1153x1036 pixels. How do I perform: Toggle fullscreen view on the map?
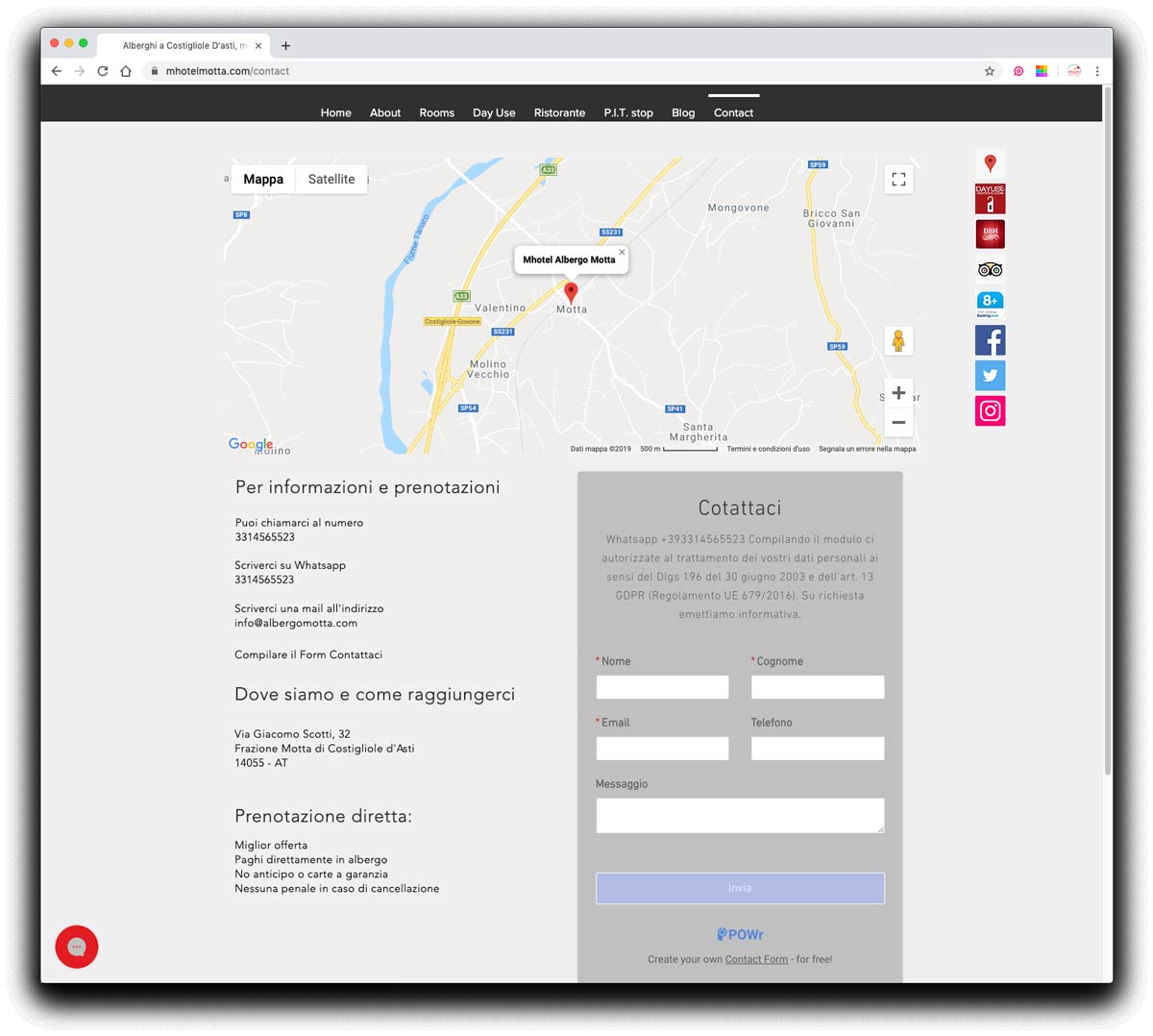tap(898, 180)
